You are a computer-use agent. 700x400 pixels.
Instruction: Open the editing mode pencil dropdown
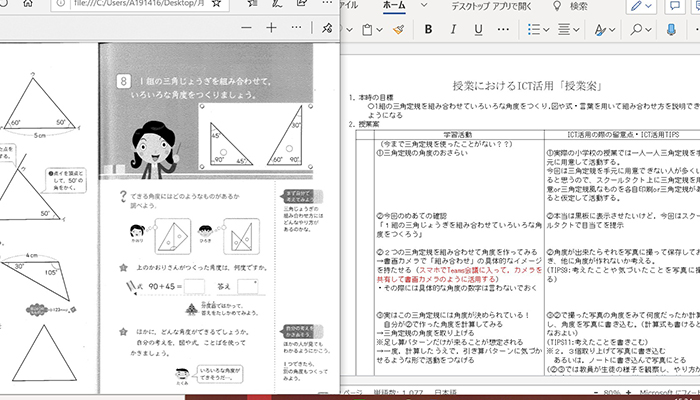pyautogui.click(x=641, y=6)
